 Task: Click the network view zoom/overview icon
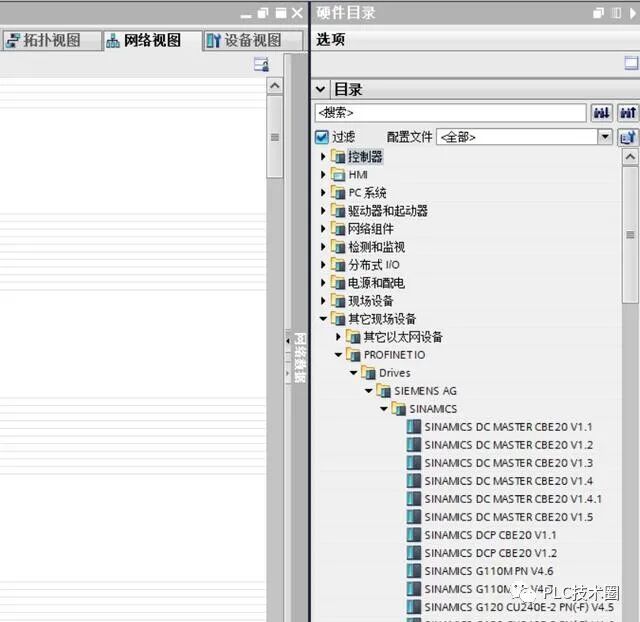pyautogui.click(x=261, y=64)
